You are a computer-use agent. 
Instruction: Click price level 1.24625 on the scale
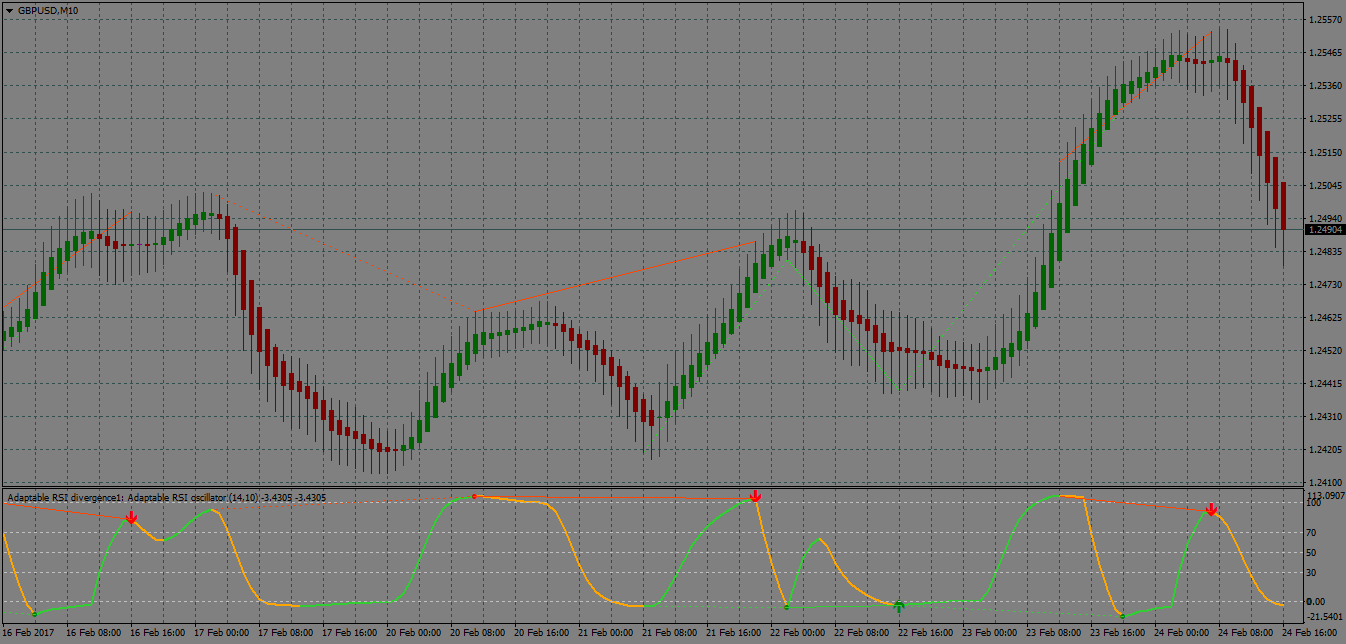click(x=1325, y=318)
